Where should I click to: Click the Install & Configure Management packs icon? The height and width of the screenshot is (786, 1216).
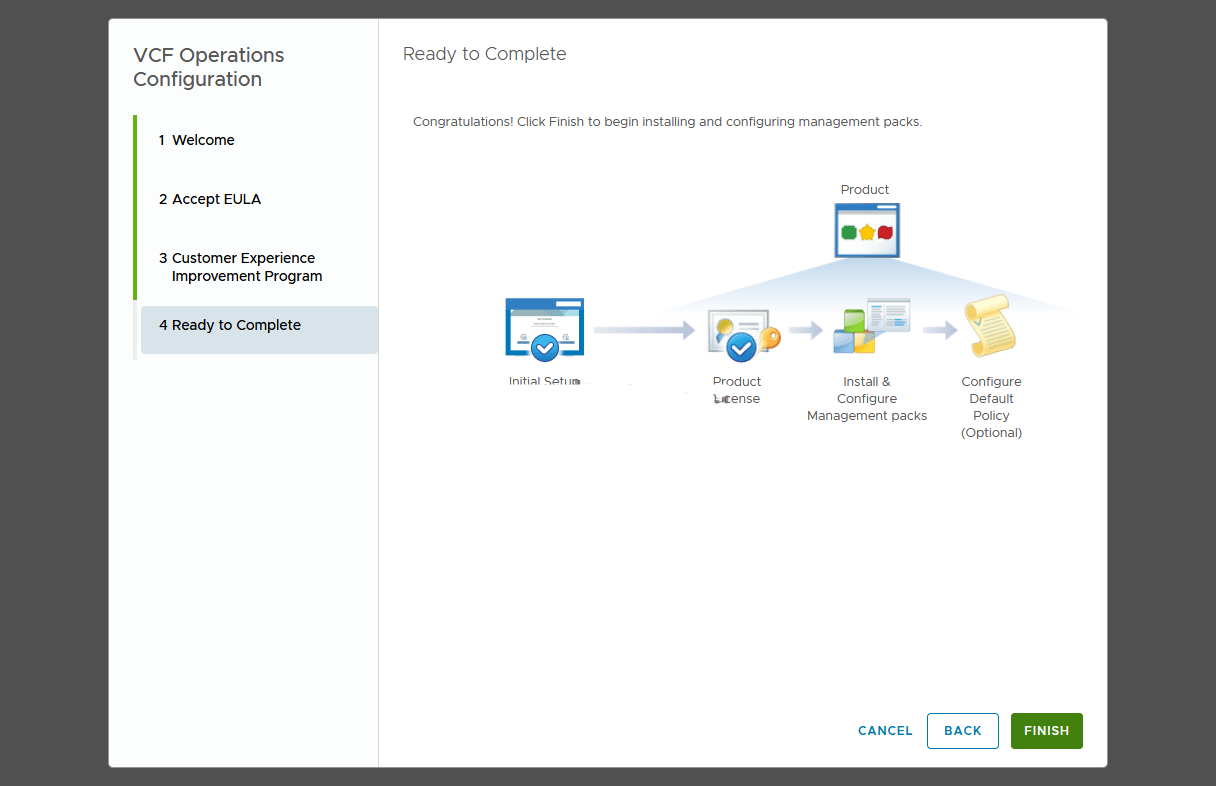869,326
